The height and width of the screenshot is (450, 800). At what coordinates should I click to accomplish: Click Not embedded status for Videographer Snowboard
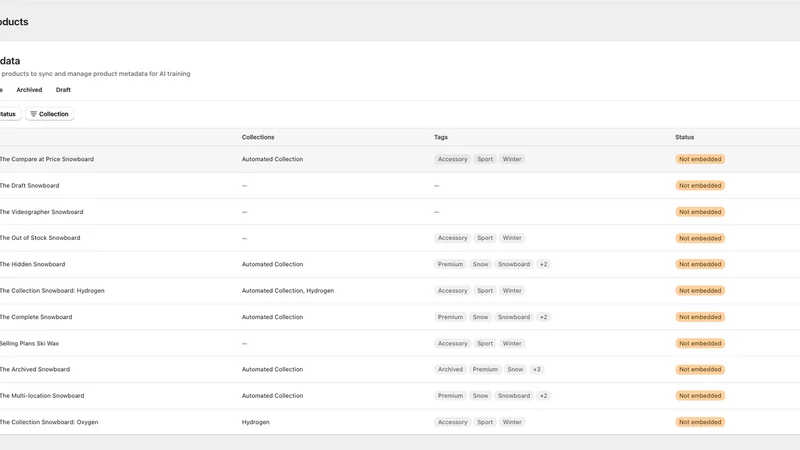tap(700, 212)
